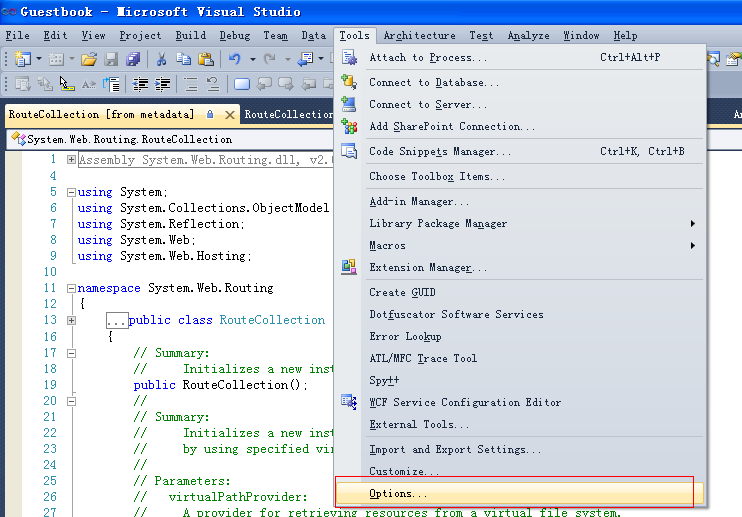Click the Code Snippets Manager menu icon
This screenshot has width=742, height=517.
click(349, 151)
